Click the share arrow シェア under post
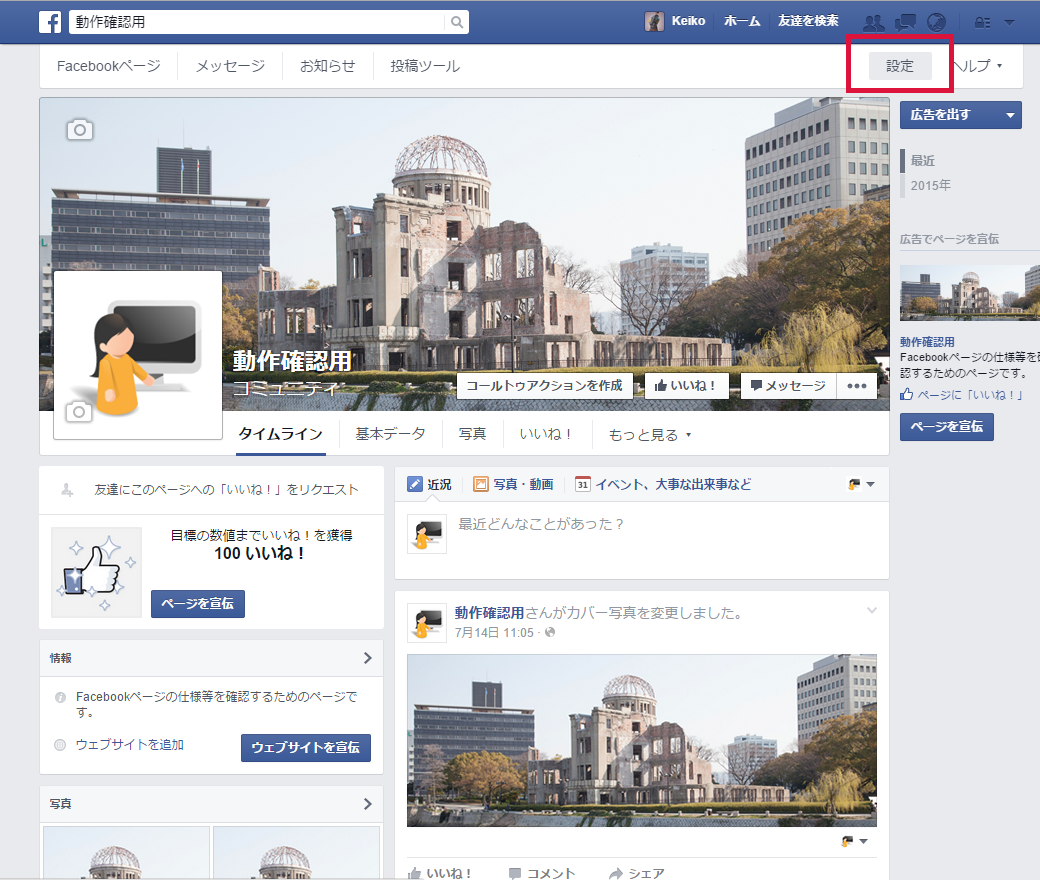 (x=616, y=873)
